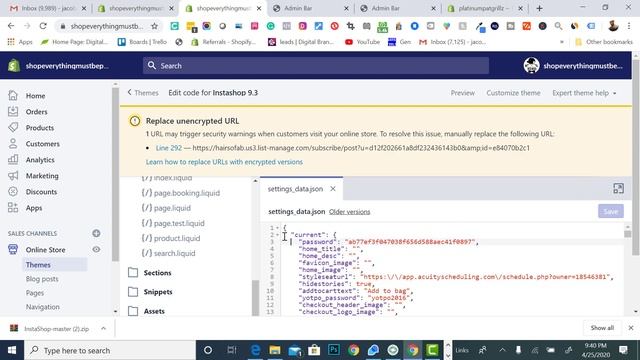640x360 pixels.
Task: Open Marketing in sidebar
Action: point(42,176)
